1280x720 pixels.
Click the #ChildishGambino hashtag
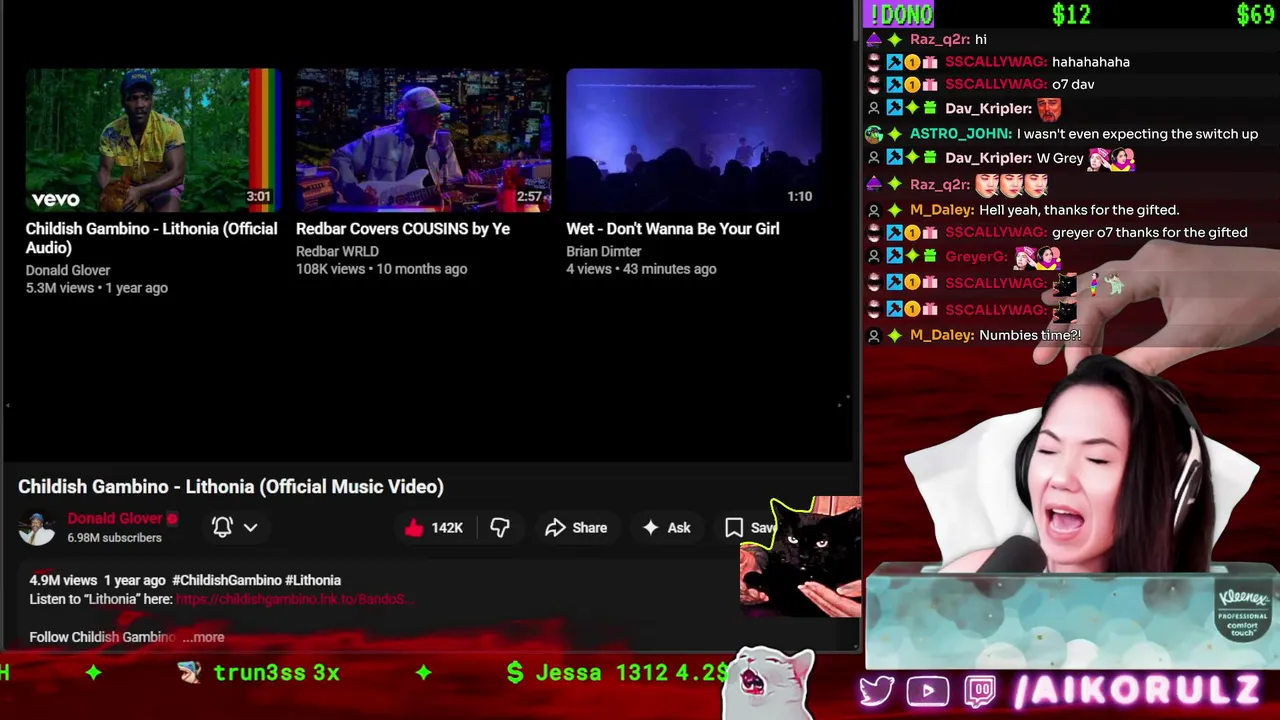tap(226, 580)
